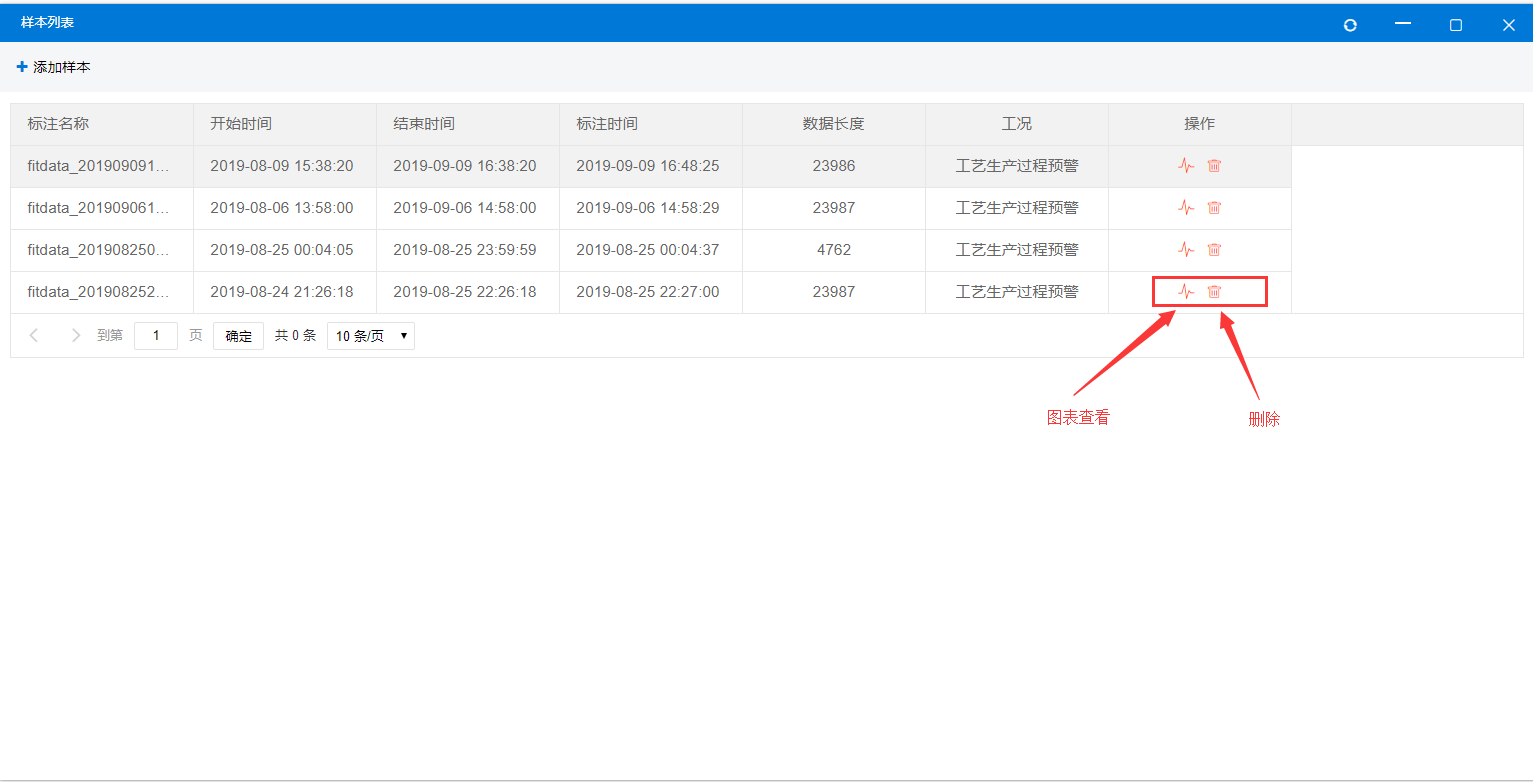The image size is (1533, 782).
Task: Delete the first fitdata_201909091 sample row
Action: (x=1214, y=166)
